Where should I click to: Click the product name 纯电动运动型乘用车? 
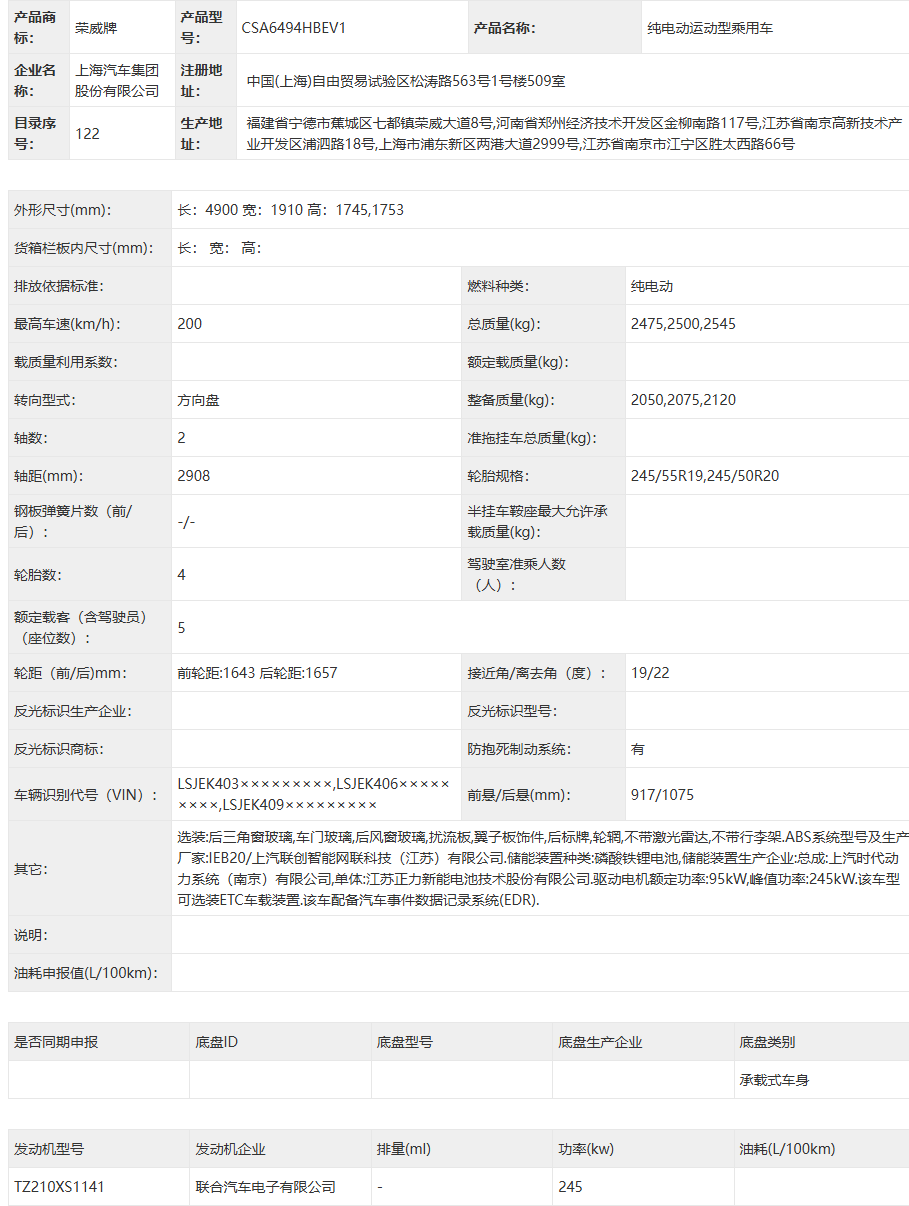(710, 28)
